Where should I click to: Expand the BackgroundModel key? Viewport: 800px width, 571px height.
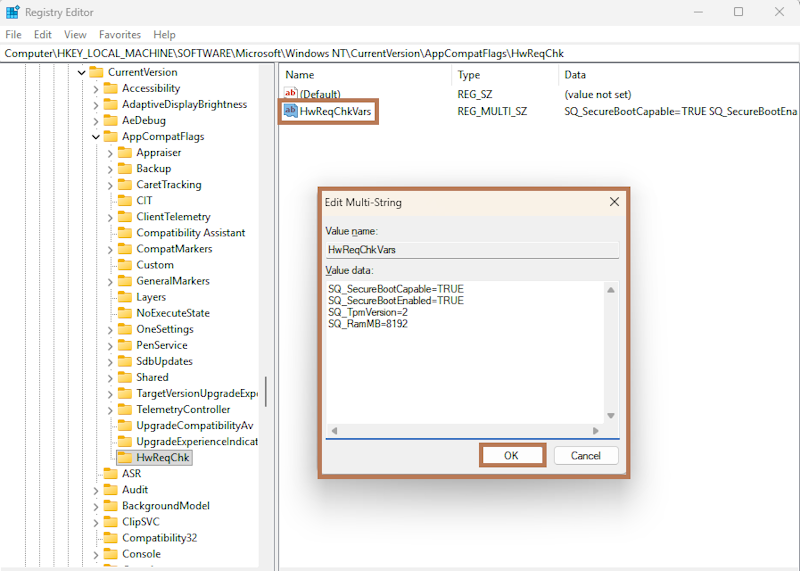pyautogui.click(x=96, y=506)
